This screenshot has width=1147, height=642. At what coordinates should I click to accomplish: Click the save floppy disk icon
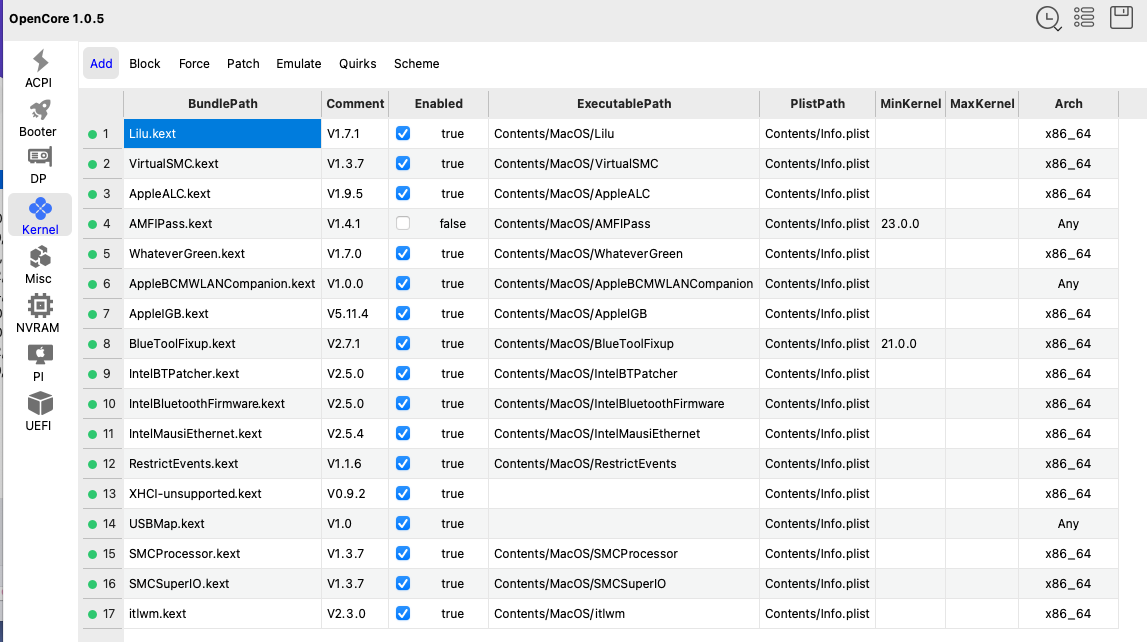pos(1122,18)
